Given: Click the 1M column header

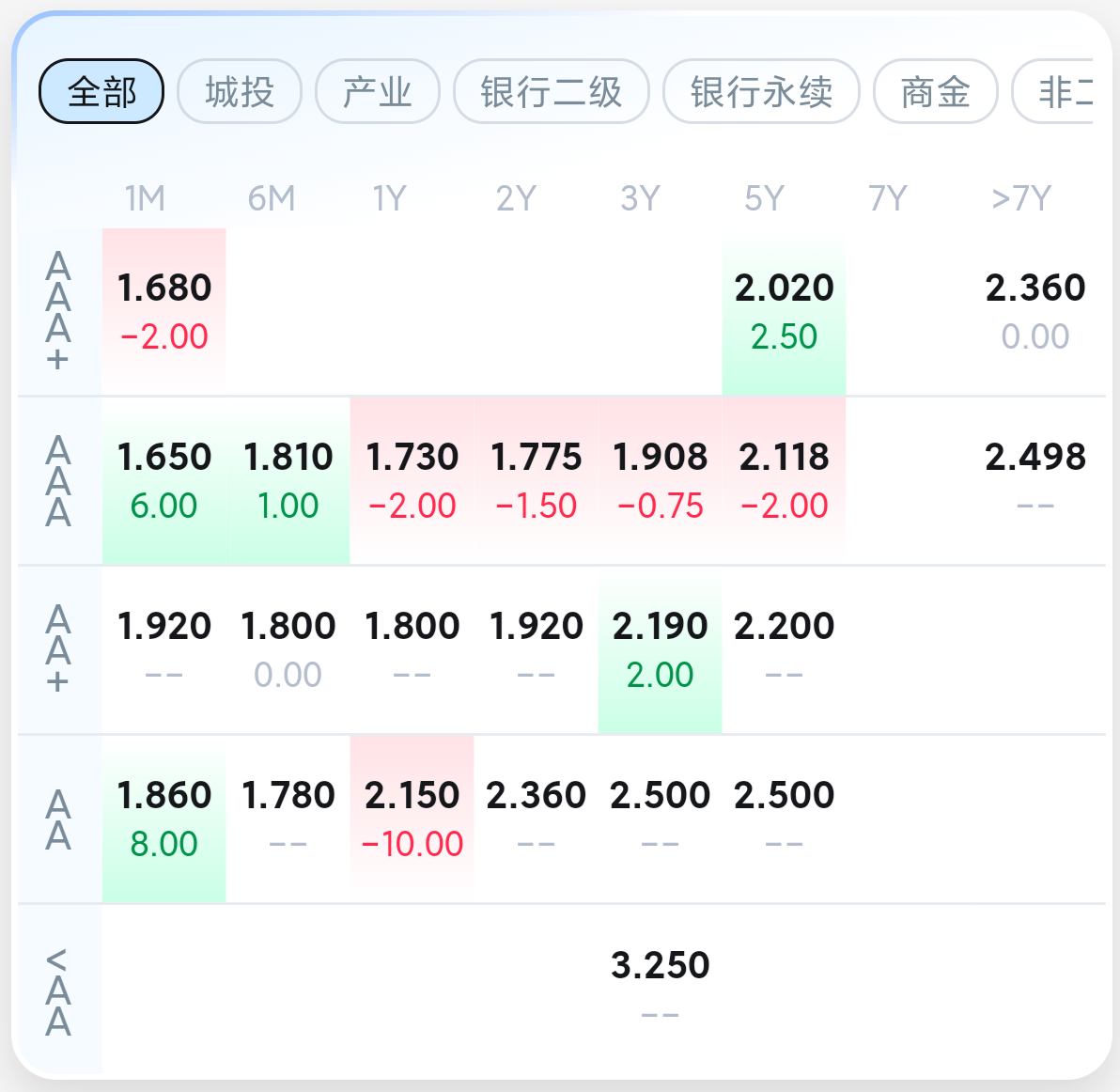Looking at the screenshot, I should tap(146, 199).
